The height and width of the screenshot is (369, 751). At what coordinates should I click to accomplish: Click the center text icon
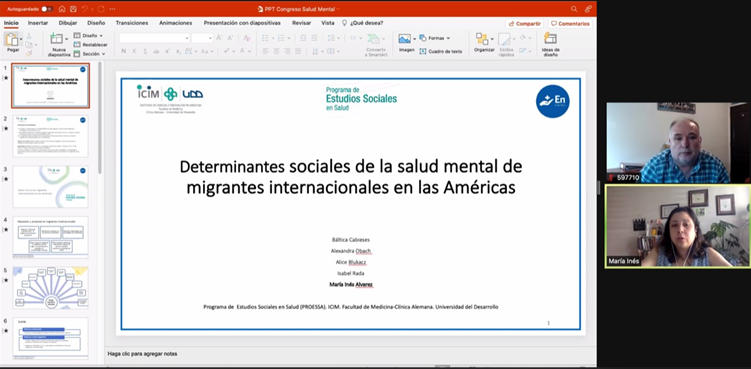(276, 51)
